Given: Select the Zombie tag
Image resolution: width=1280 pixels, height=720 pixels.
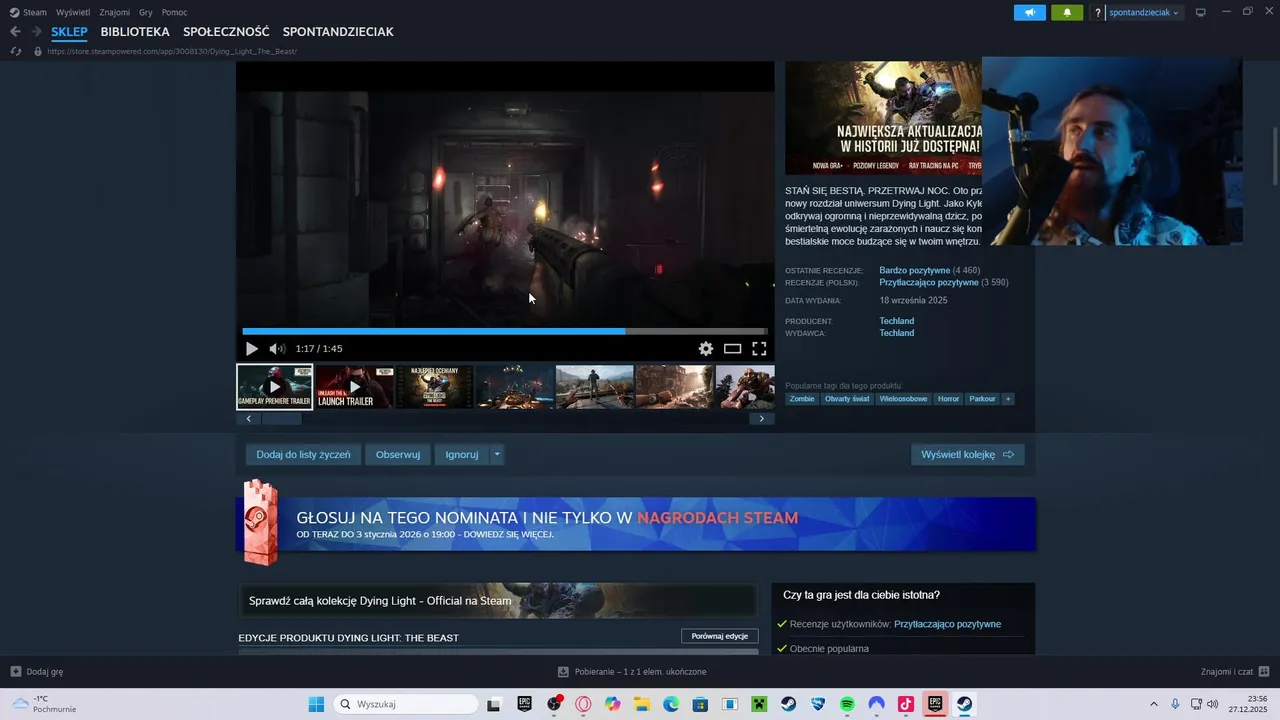Looking at the screenshot, I should click(802, 399).
